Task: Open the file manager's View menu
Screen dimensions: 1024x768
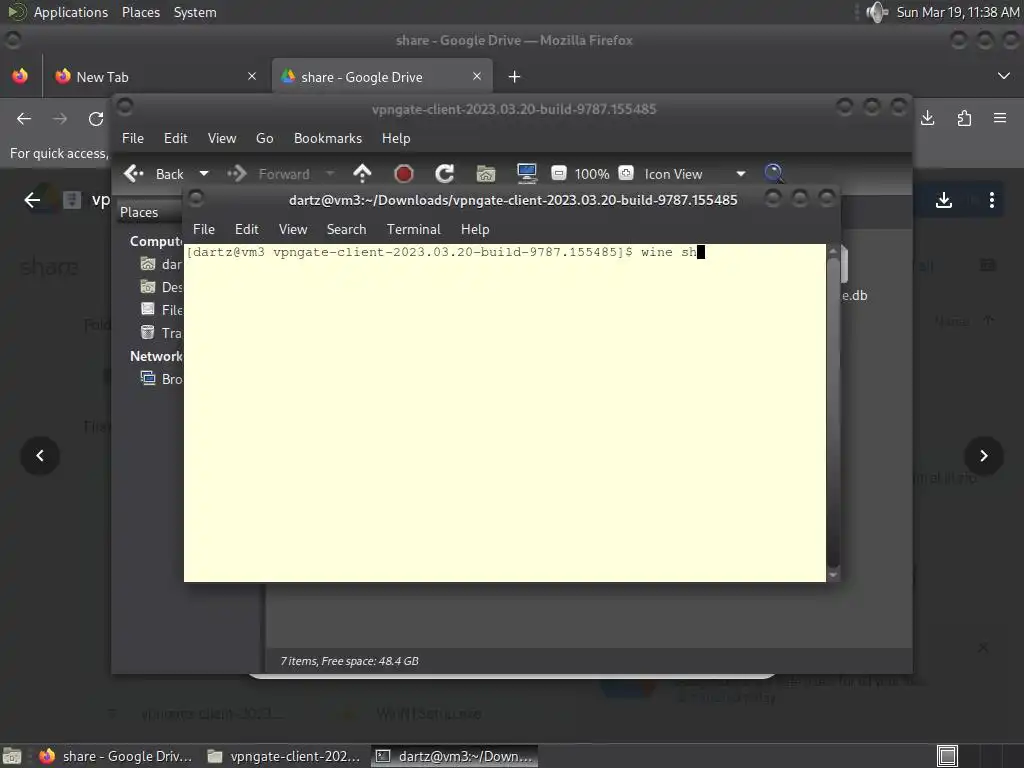Action: [x=222, y=138]
